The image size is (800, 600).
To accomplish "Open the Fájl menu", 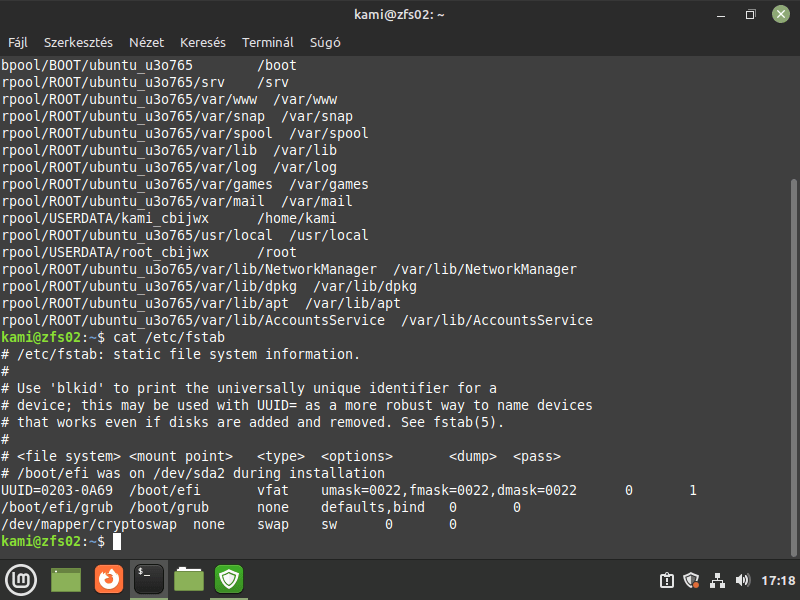I will click(x=18, y=42).
